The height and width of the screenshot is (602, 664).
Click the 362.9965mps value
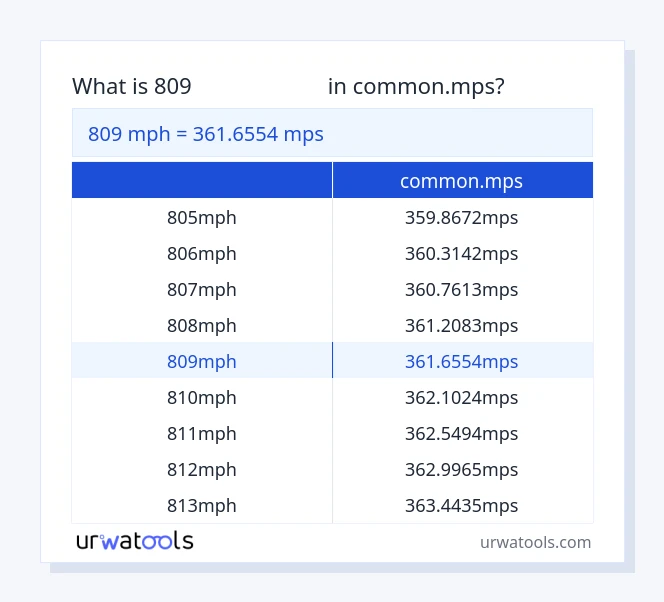[461, 469]
